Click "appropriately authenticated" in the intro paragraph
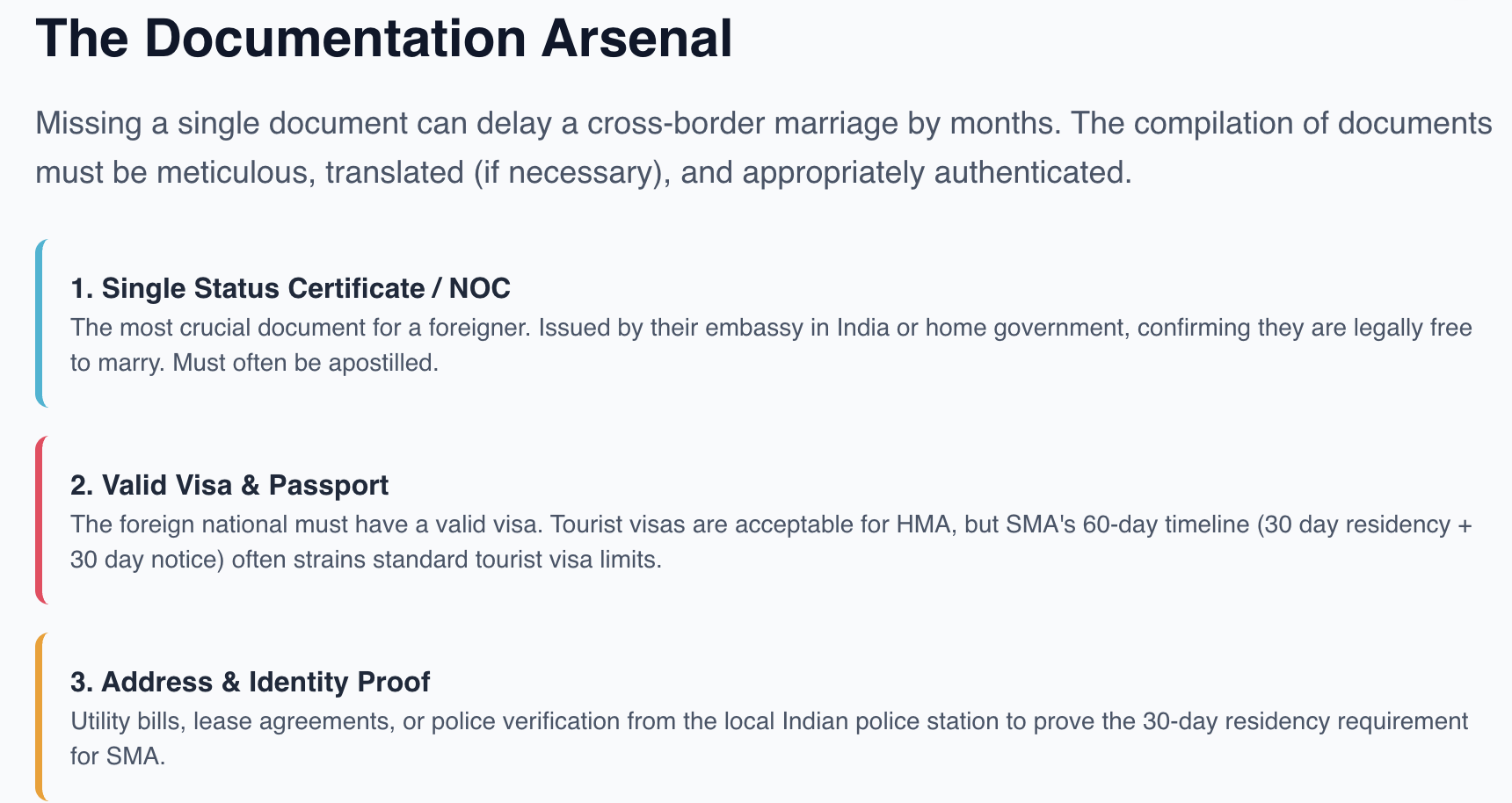 tap(934, 172)
